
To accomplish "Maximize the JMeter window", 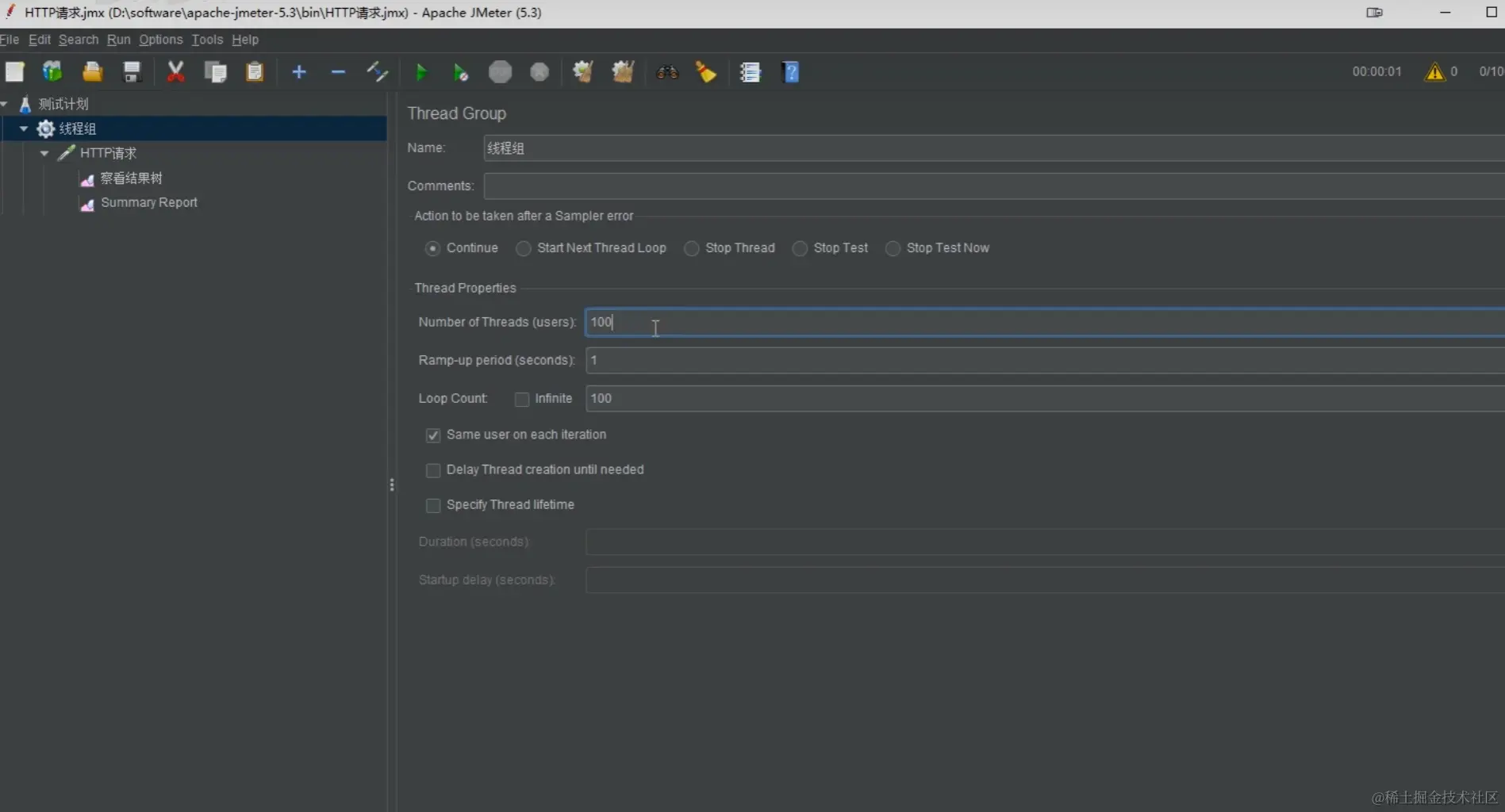I will pyautogui.click(x=1491, y=12).
